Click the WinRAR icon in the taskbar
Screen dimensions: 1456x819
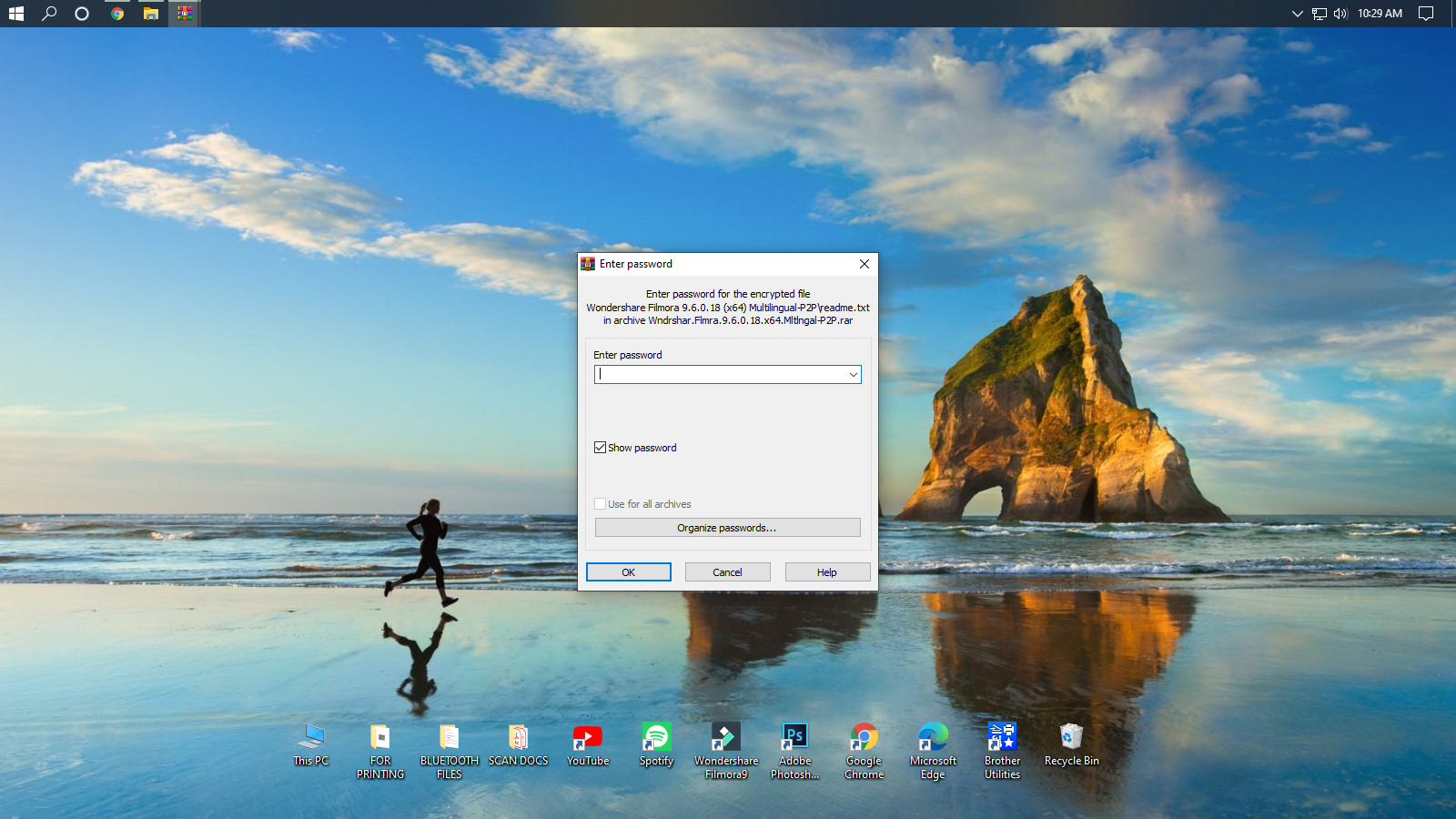tap(185, 14)
